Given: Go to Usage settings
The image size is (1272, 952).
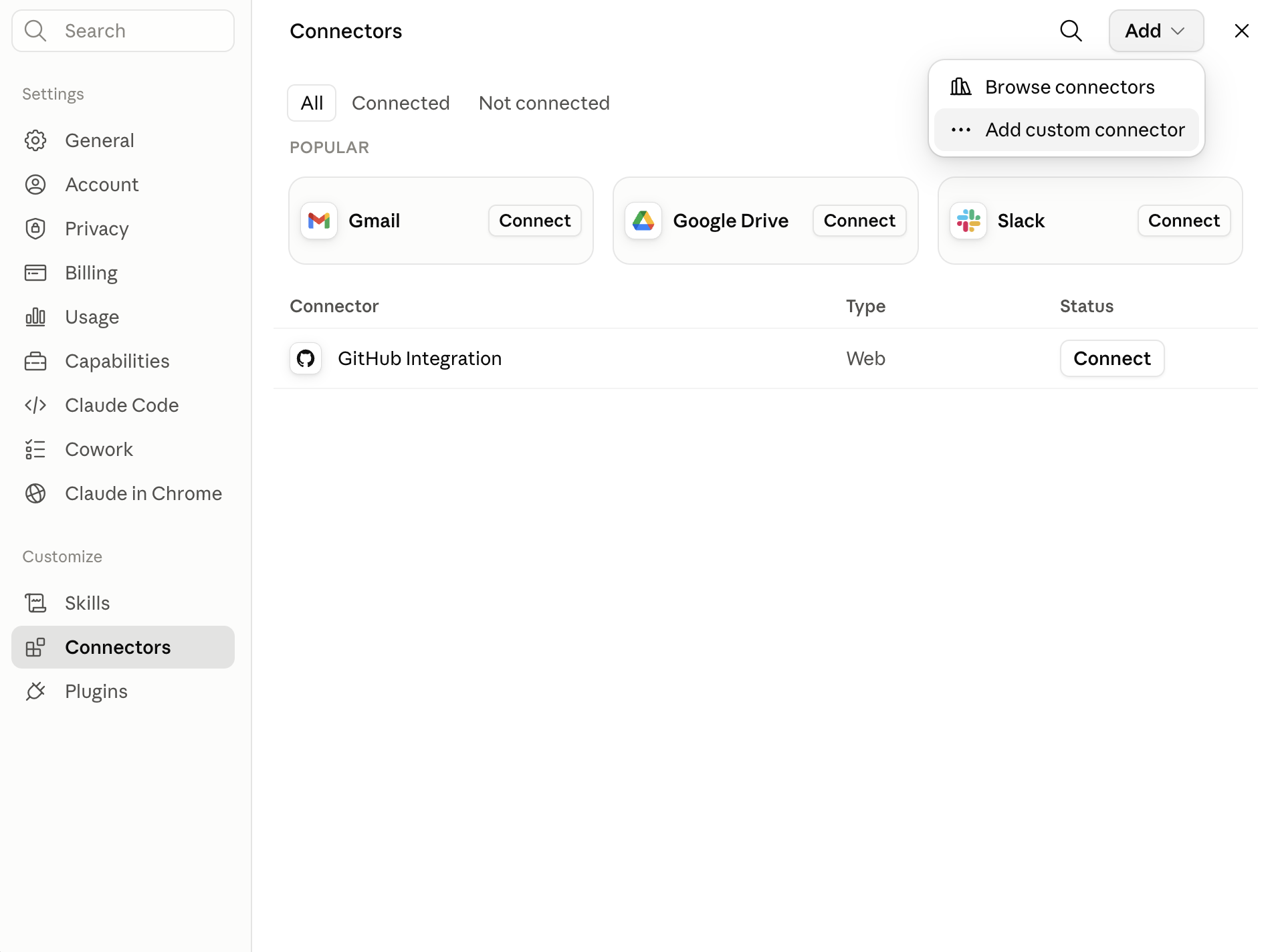Looking at the screenshot, I should pyautogui.click(x=123, y=317).
